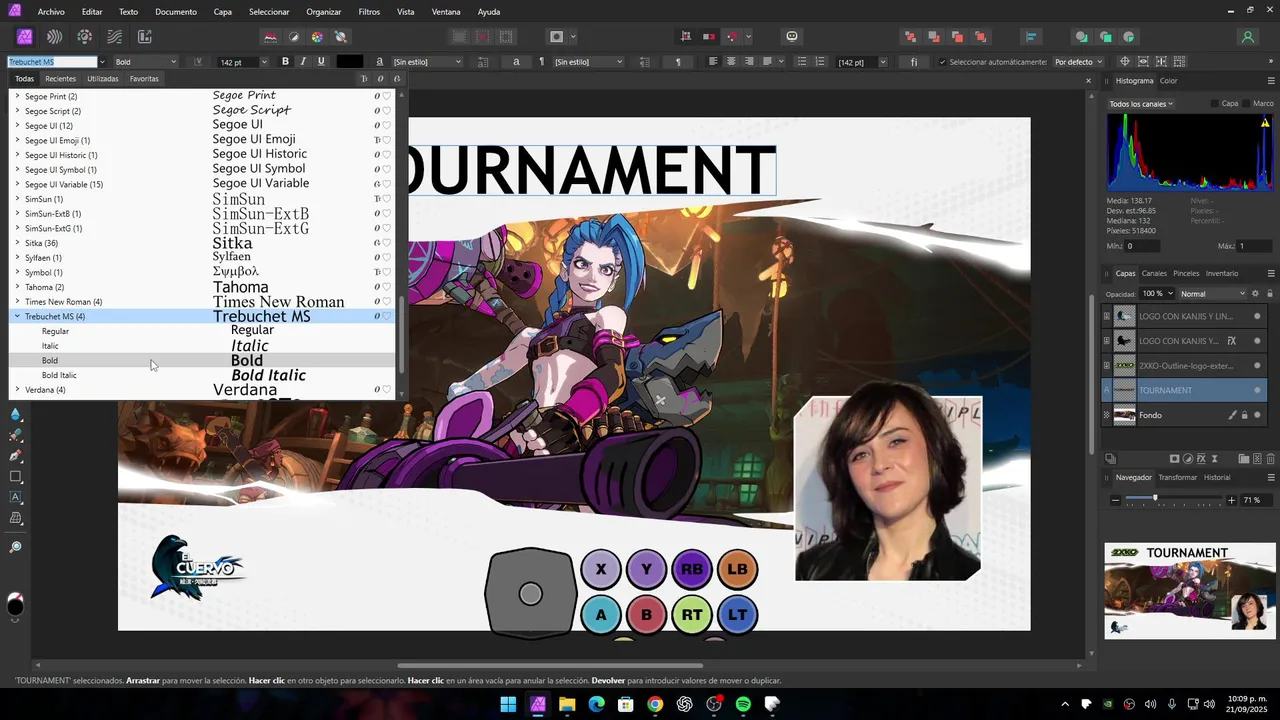This screenshot has width=1280, height=720.
Task: Open Todos los canales dropdown
Action: coord(1141,104)
